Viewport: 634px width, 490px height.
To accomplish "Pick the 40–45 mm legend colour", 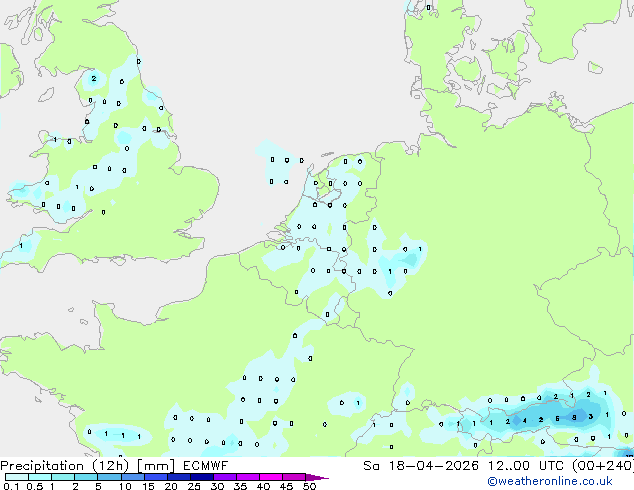I will click(271, 477).
